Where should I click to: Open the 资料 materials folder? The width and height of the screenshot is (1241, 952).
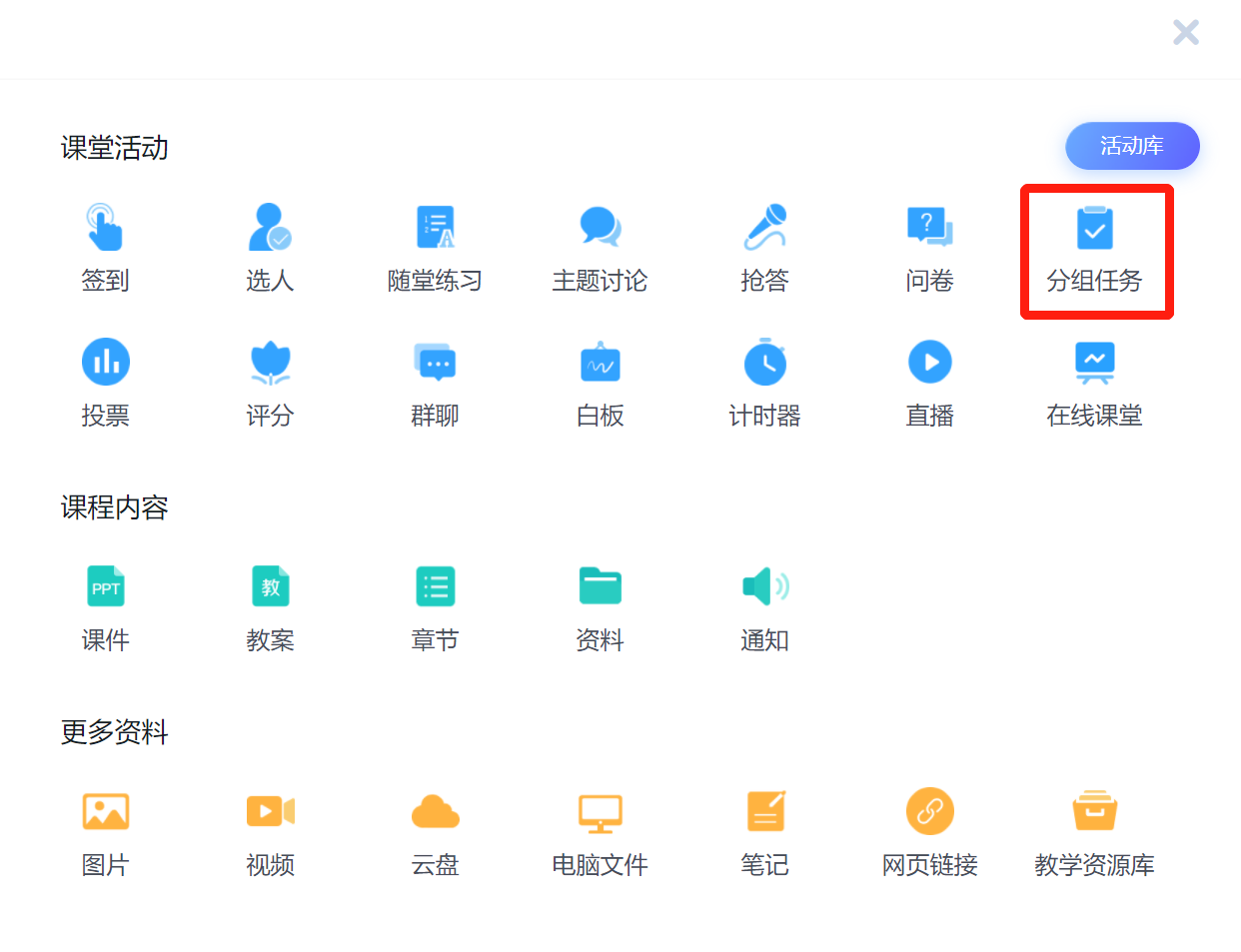point(600,608)
